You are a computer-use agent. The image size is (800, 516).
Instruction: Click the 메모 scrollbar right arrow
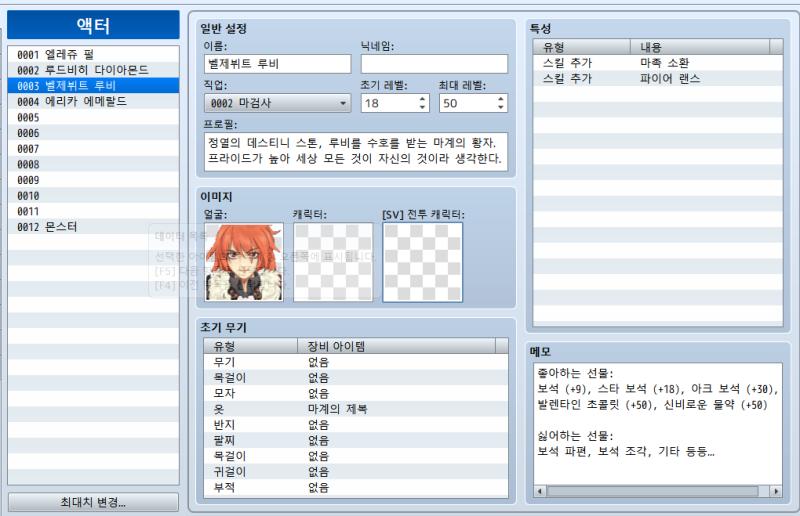click(776, 491)
